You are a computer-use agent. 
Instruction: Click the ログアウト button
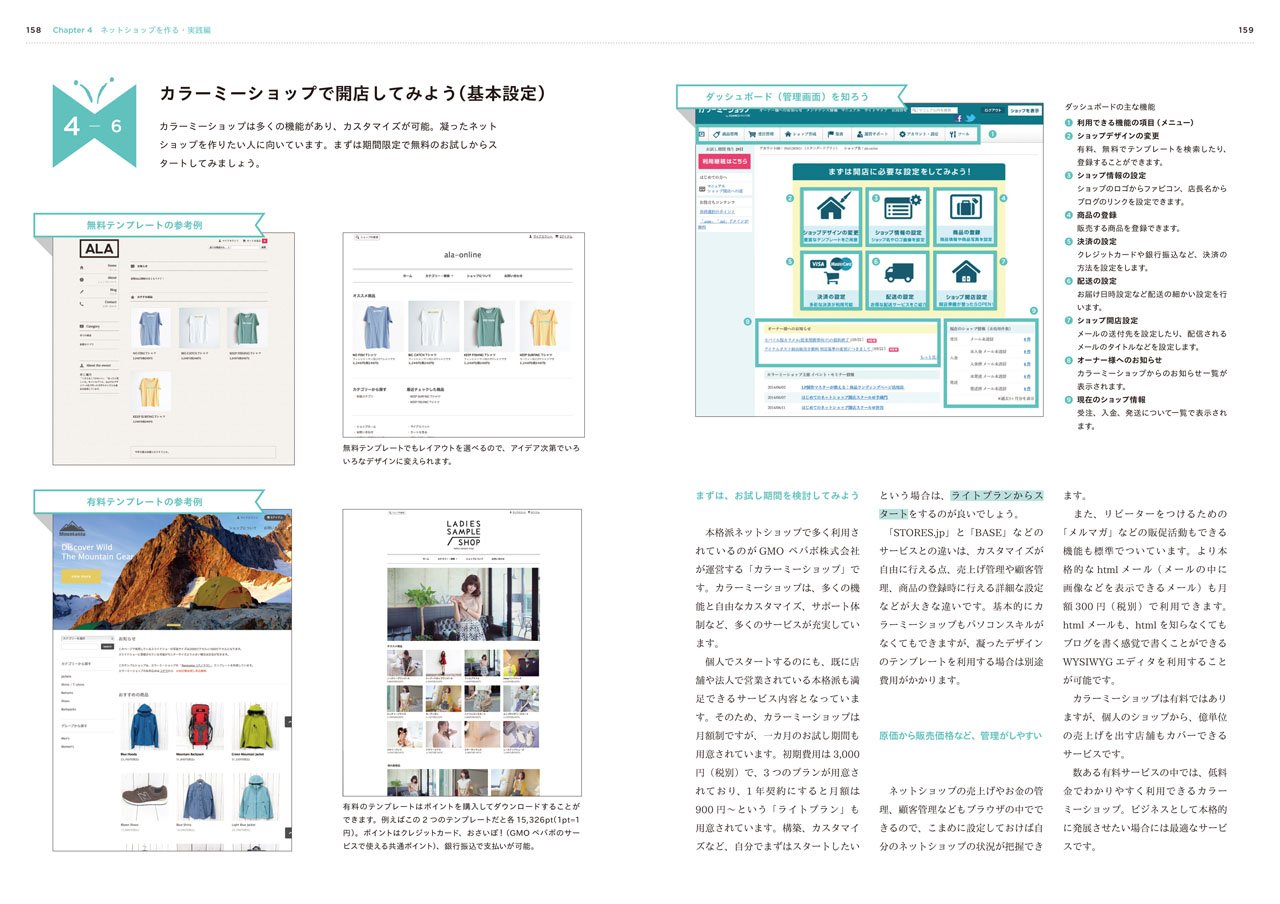992,110
